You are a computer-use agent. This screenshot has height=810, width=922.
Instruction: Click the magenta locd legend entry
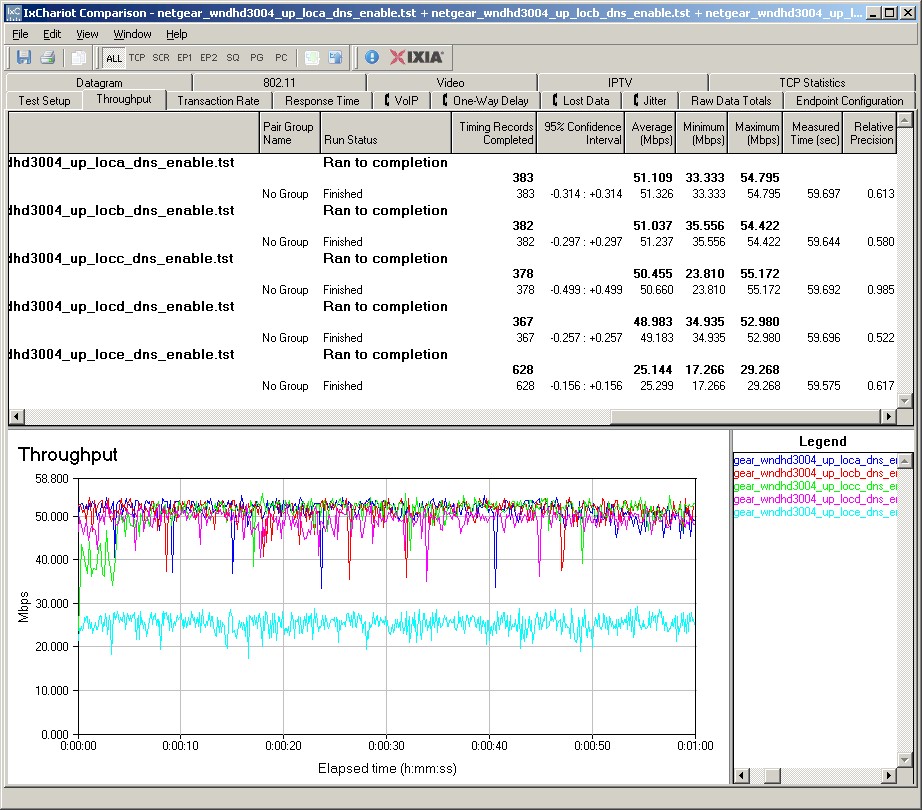(x=815, y=499)
